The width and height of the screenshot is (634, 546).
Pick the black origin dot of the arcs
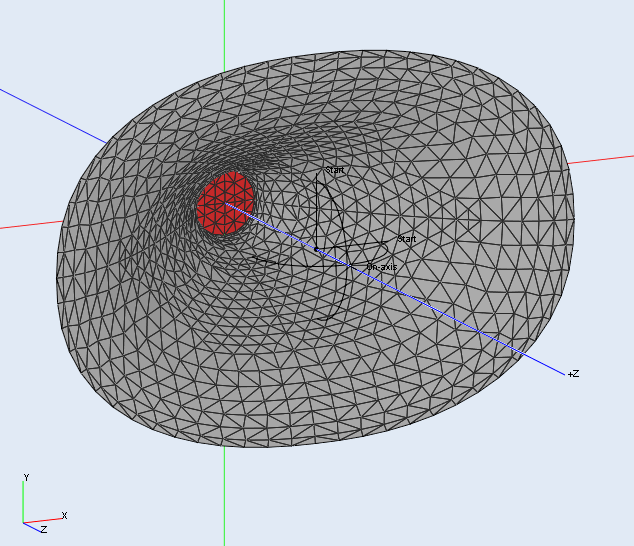317,250
